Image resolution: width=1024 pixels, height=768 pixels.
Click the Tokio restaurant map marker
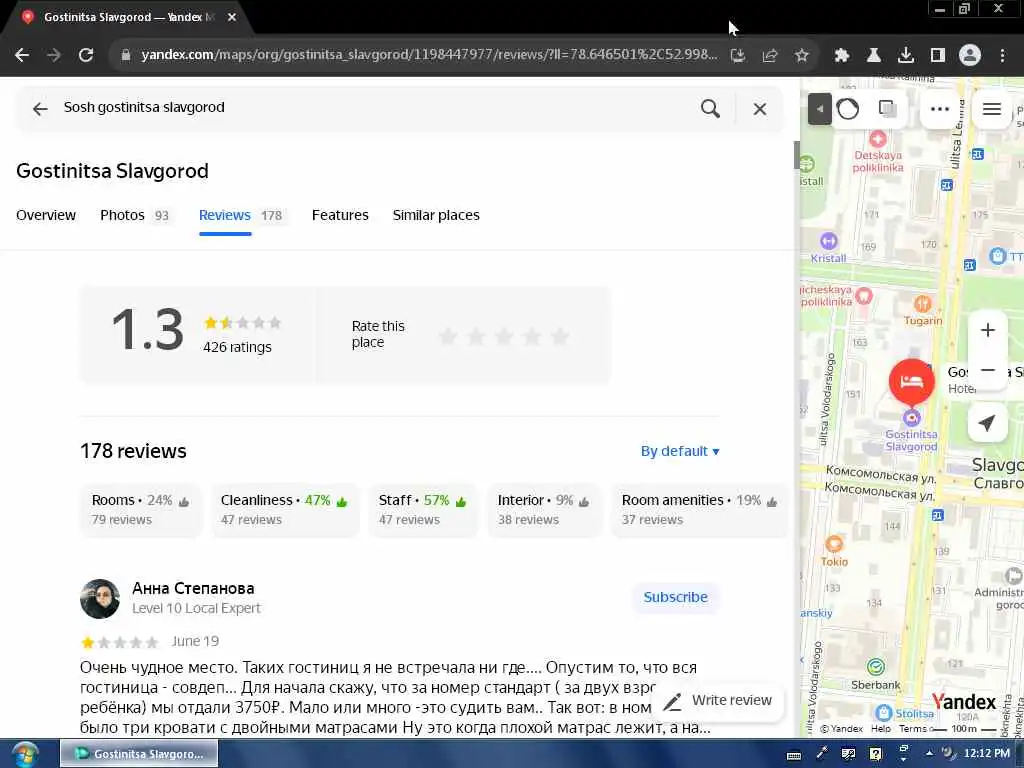tap(834, 543)
